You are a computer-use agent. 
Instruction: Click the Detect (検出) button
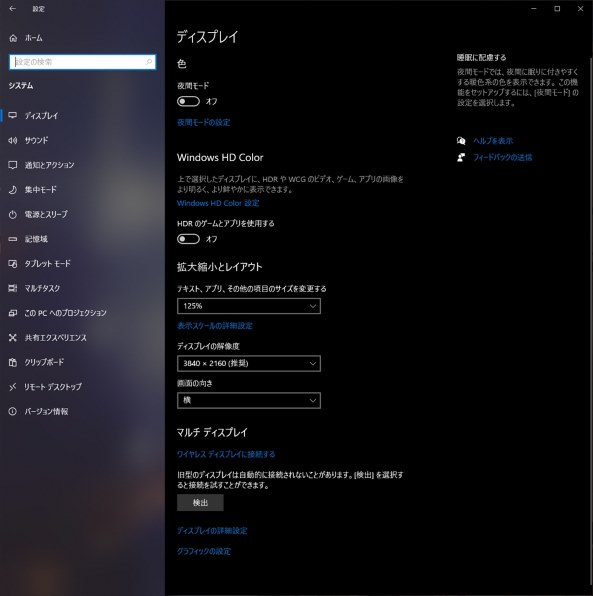coord(200,502)
